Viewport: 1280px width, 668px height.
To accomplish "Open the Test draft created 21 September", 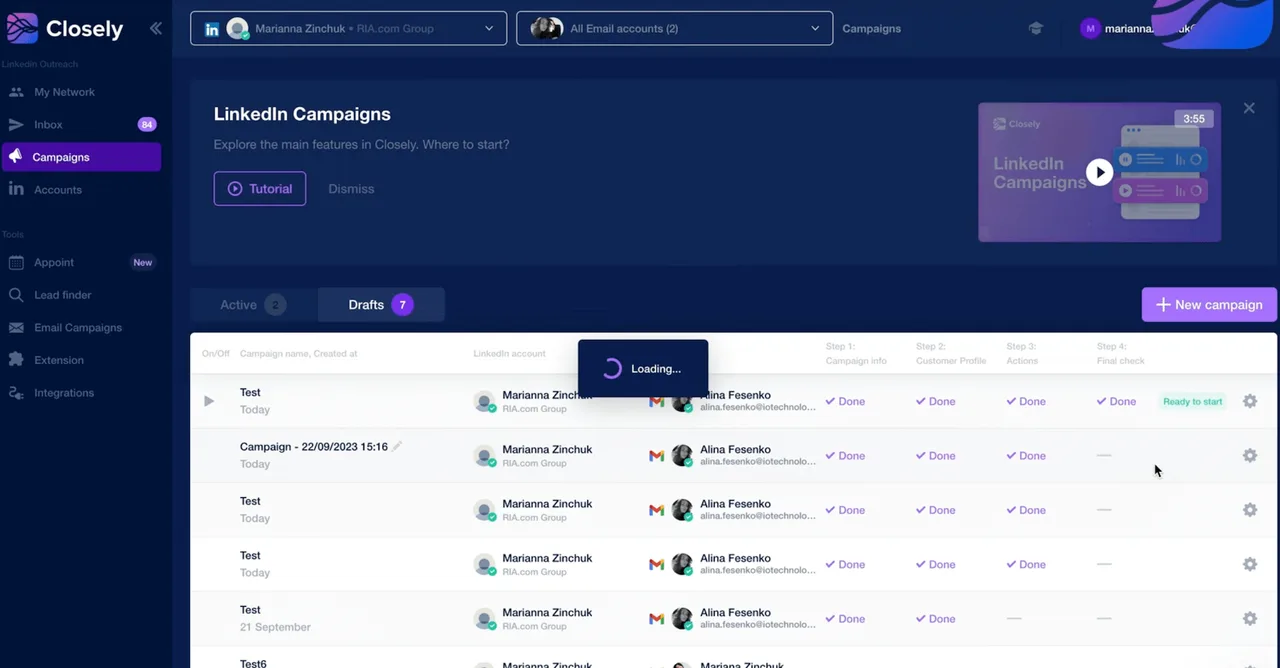I will 250,610.
